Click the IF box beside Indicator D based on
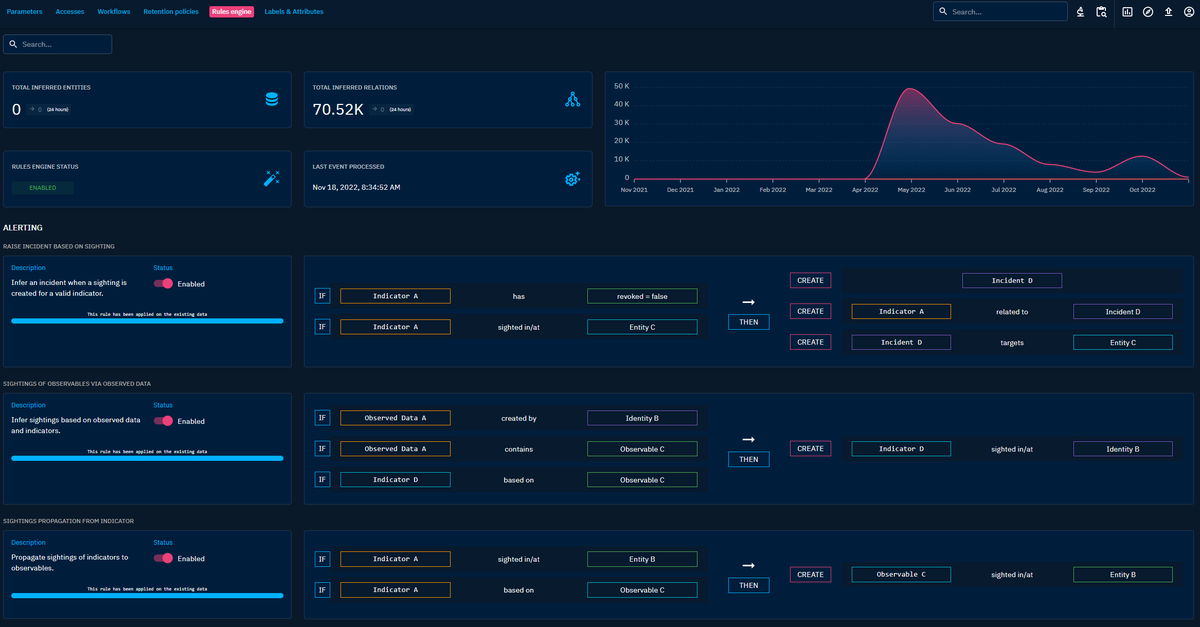Viewport: 1200px width, 627px height. point(322,479)
